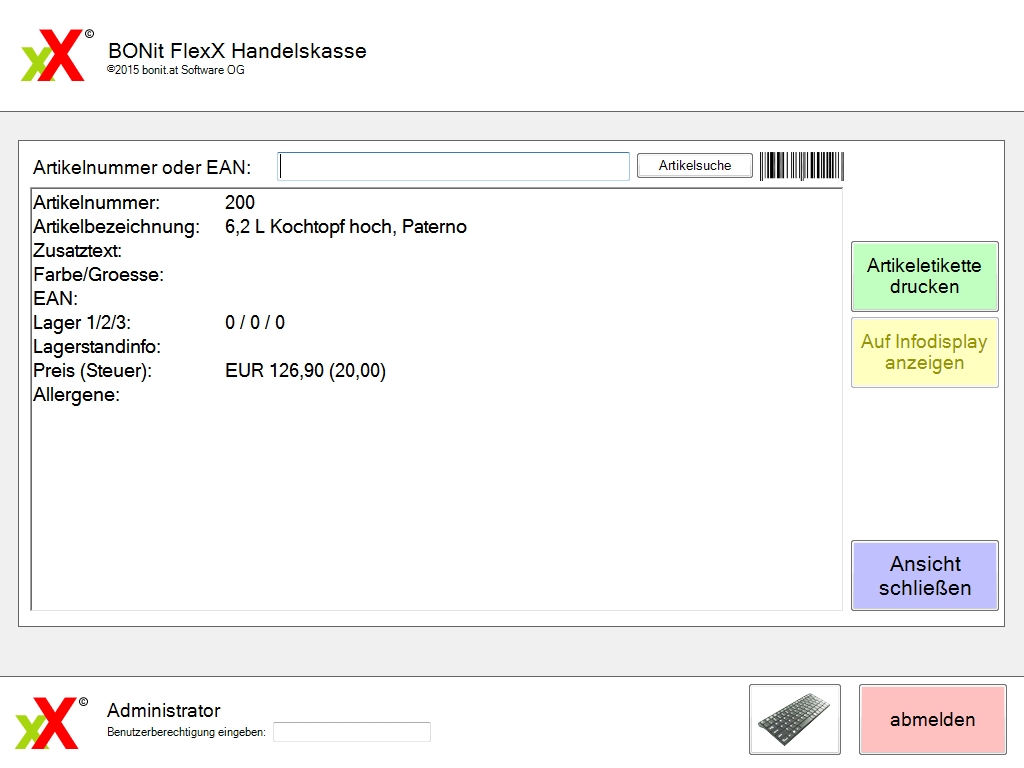This screenshot has height=768, width=1024.
Task: Click the 'Artikelnummer oder EAN:' label
Action: point(142,168)
